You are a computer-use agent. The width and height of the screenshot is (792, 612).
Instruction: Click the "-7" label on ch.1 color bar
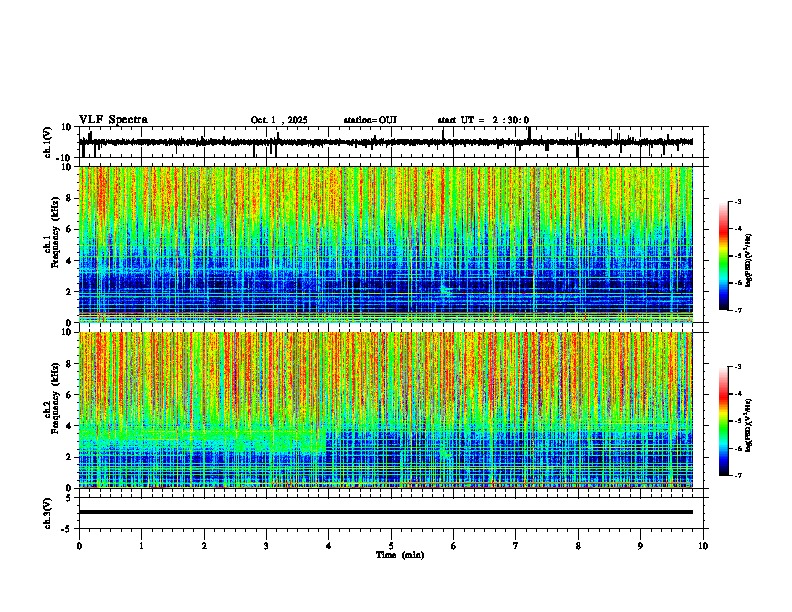737,311
